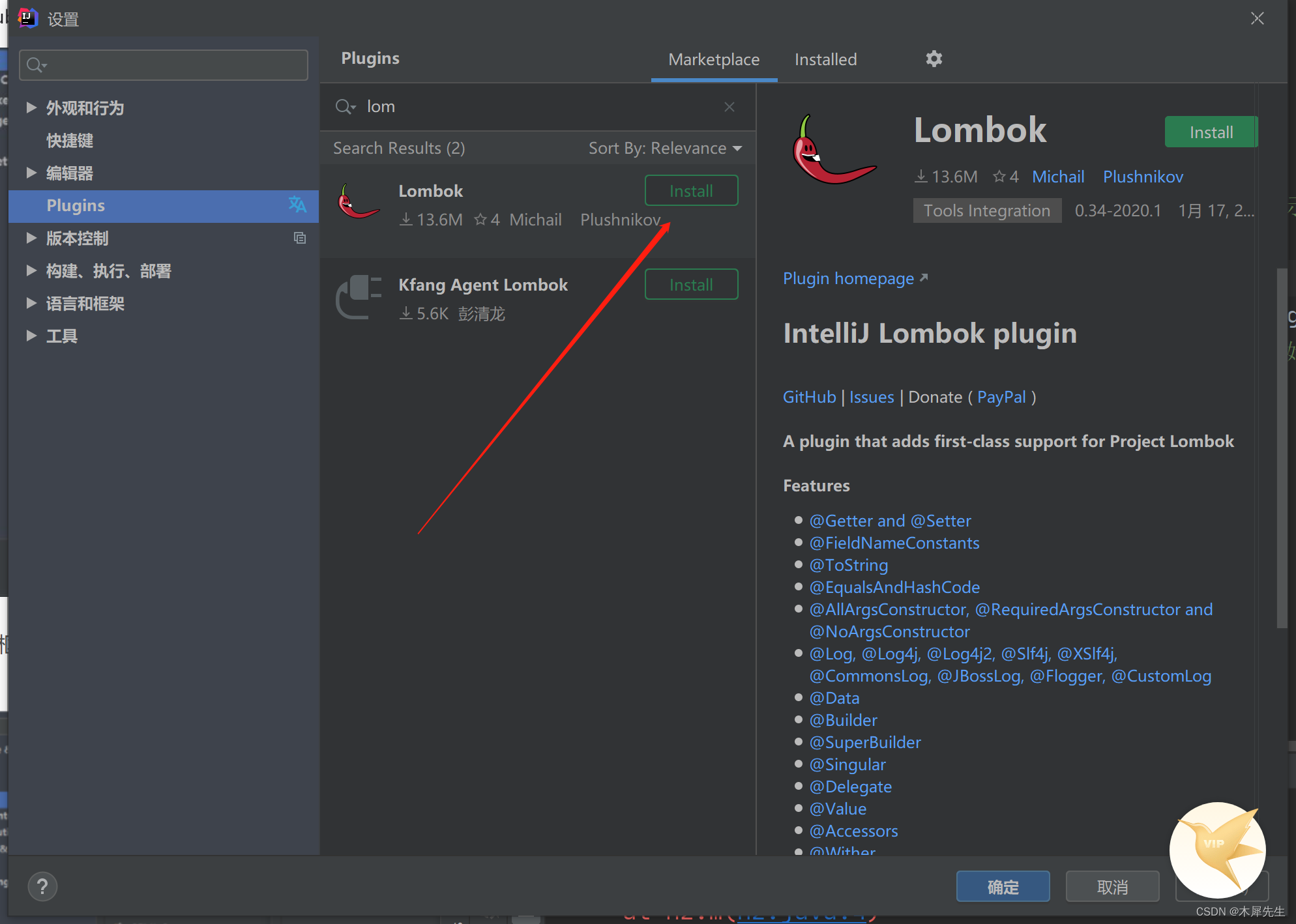Click the 'Search Results (2)' label
The height and width of the screenshot is (924, 1296).
click(x=399, y=148)
